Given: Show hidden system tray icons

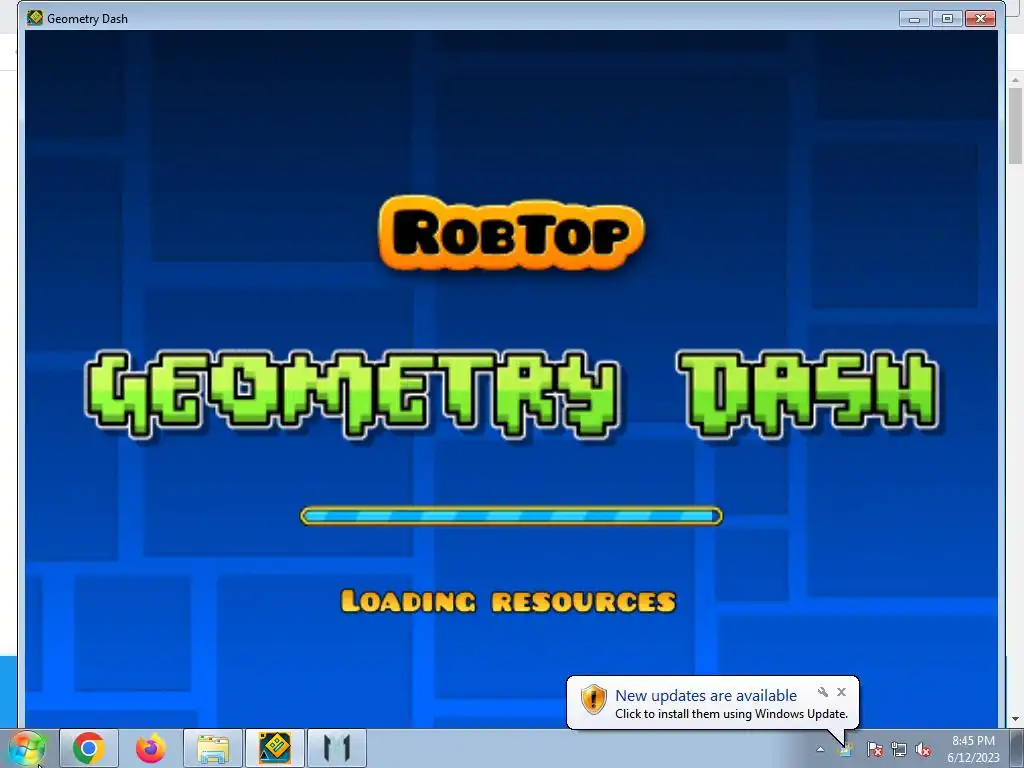Looking at the screenshot, I should pyautogui.click(x=820, y=750).
